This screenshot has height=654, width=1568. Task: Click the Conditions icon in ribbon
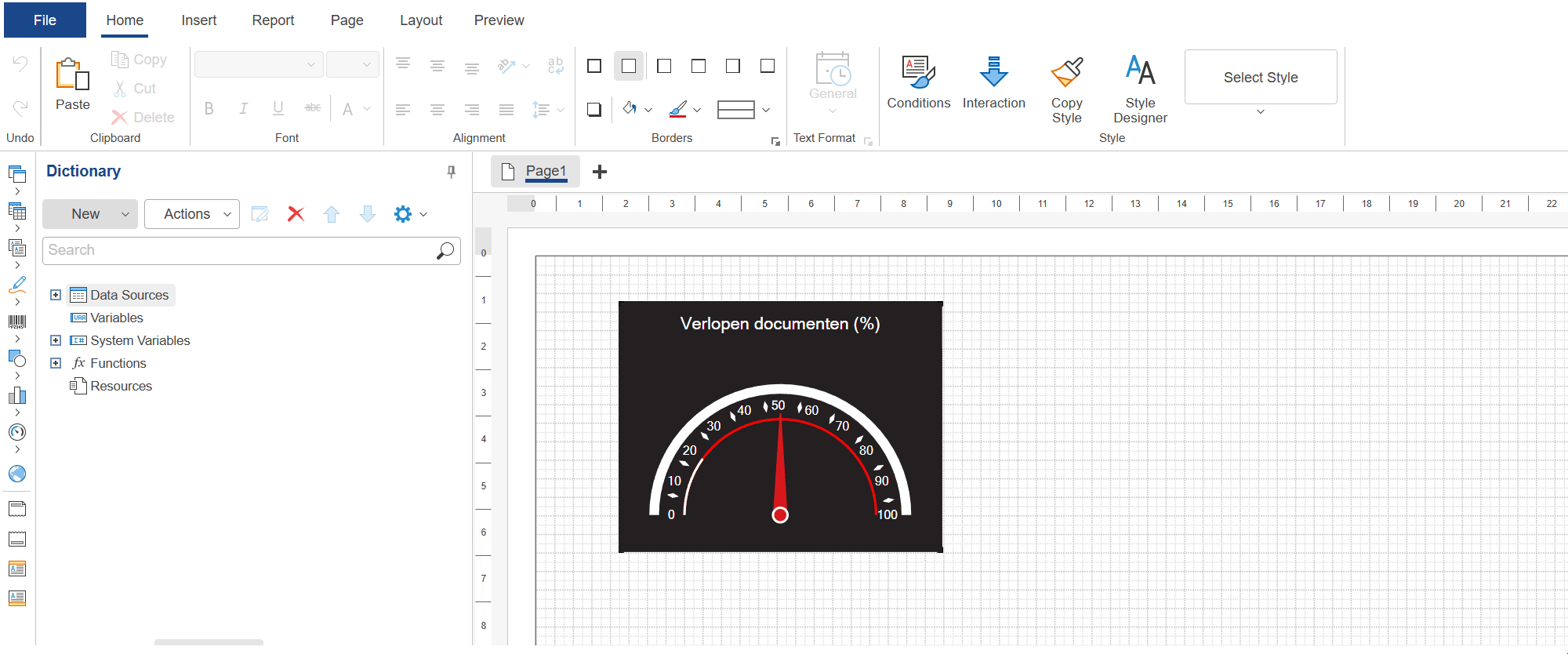click(x=918, y=72)
